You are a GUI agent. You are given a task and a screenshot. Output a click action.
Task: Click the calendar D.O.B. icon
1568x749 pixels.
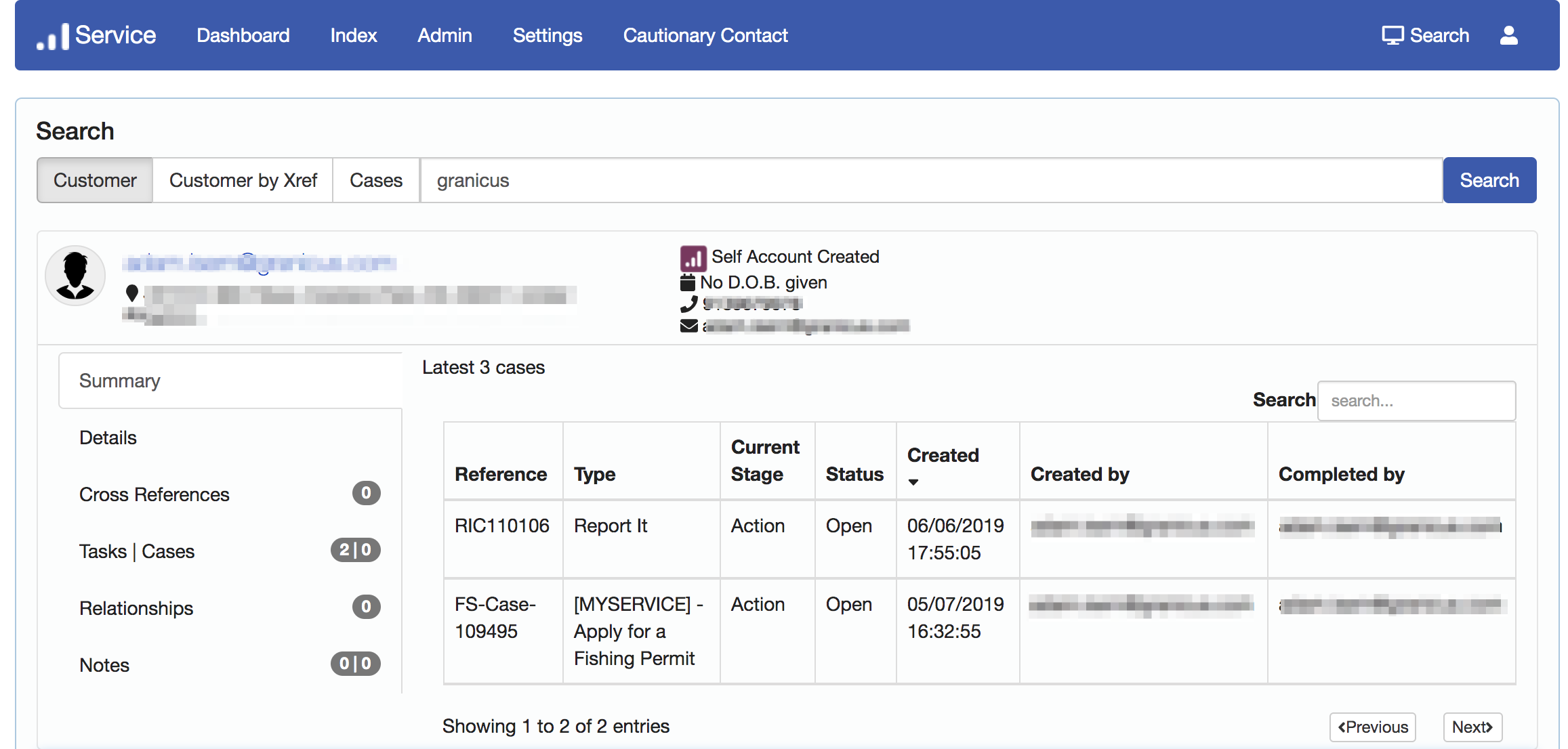click(687, 282)
